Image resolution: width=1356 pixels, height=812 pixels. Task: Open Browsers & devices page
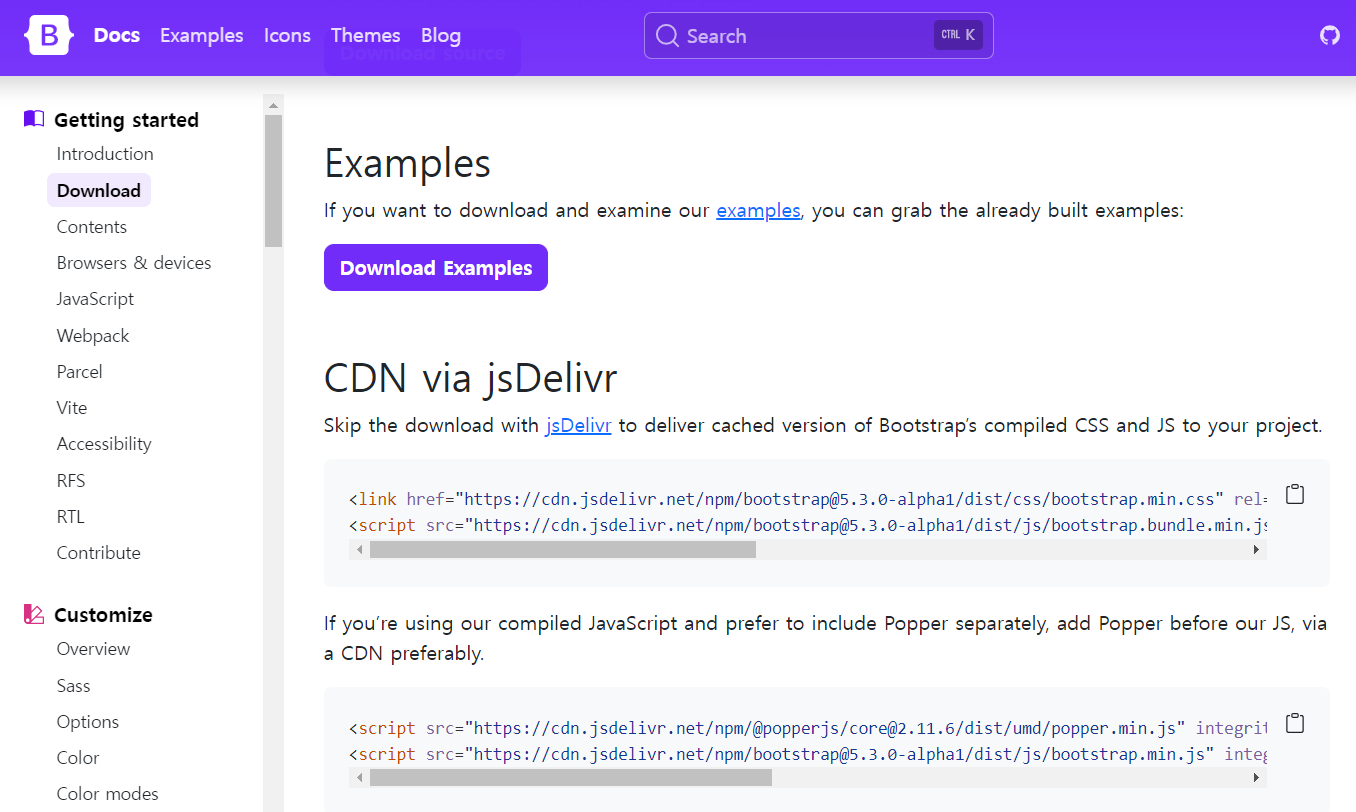point(134,263)
